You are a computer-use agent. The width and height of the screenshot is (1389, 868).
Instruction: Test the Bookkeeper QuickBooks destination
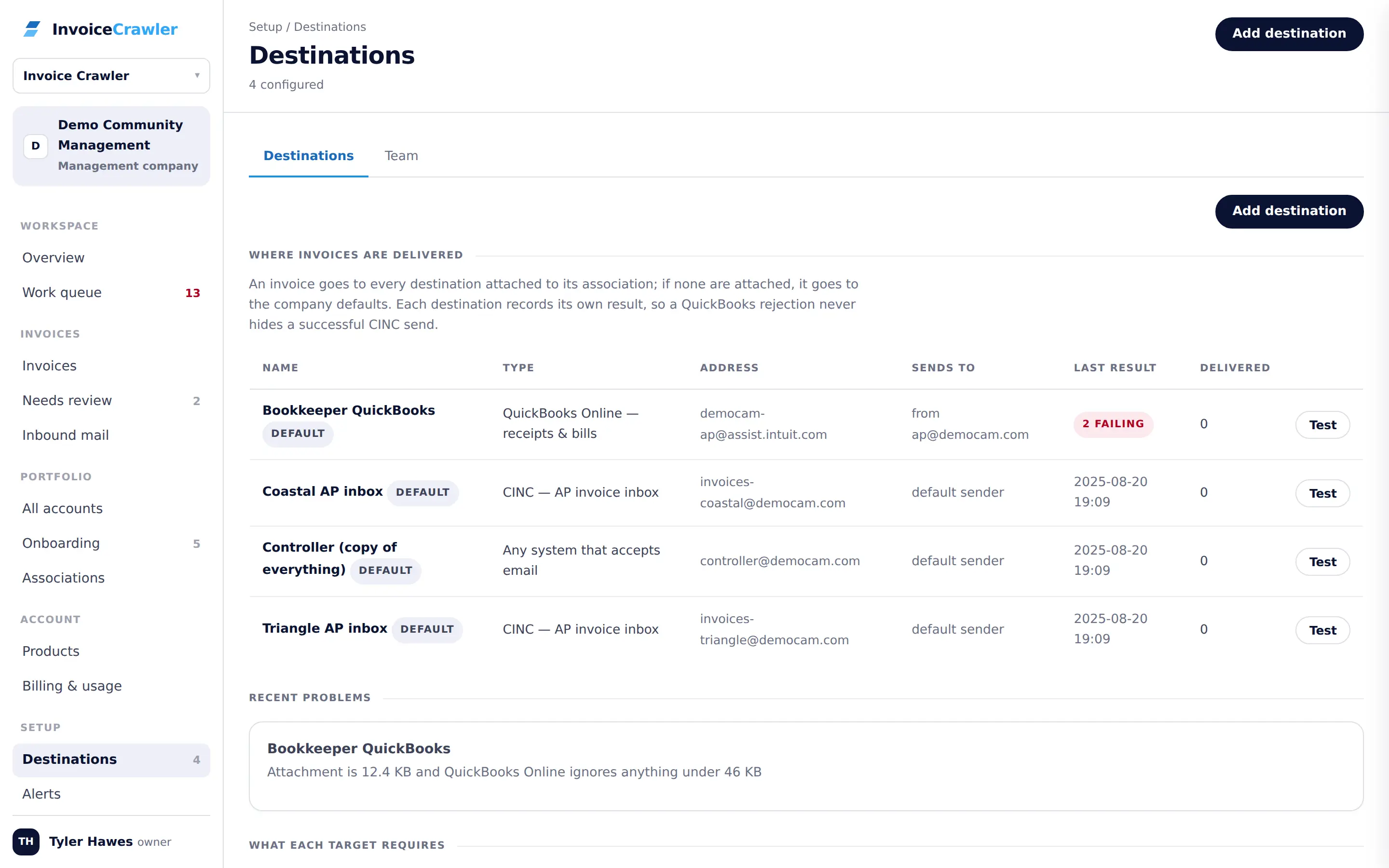pyautogui.click(x=1322, y=425)
